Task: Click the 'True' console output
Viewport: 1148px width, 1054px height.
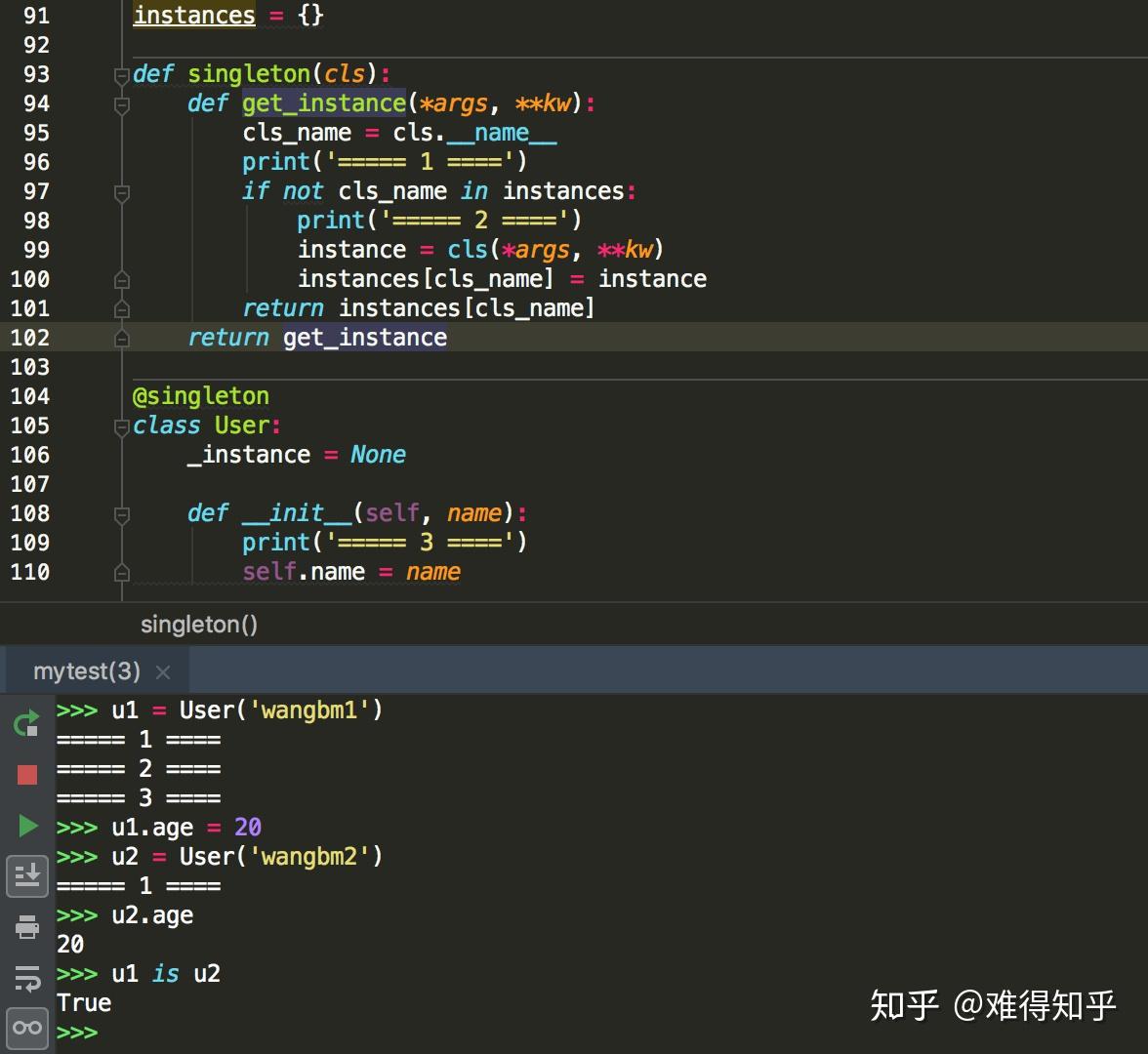Action: click(84, 1003)
